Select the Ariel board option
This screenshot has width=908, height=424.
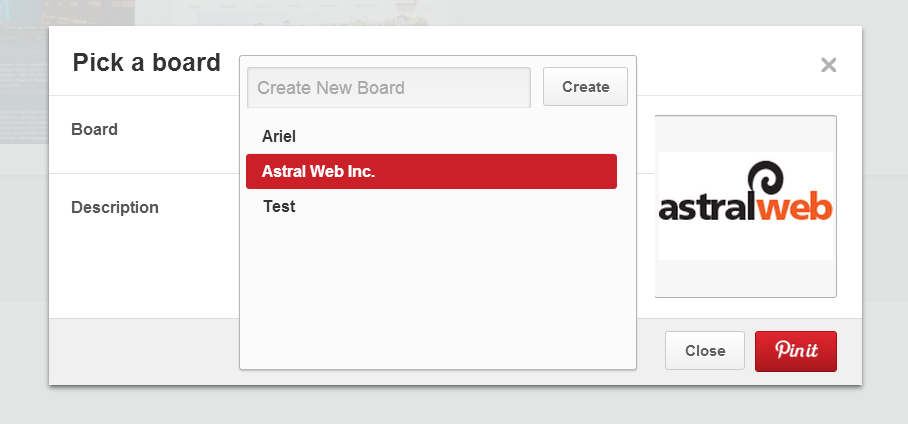pos(279,136)
